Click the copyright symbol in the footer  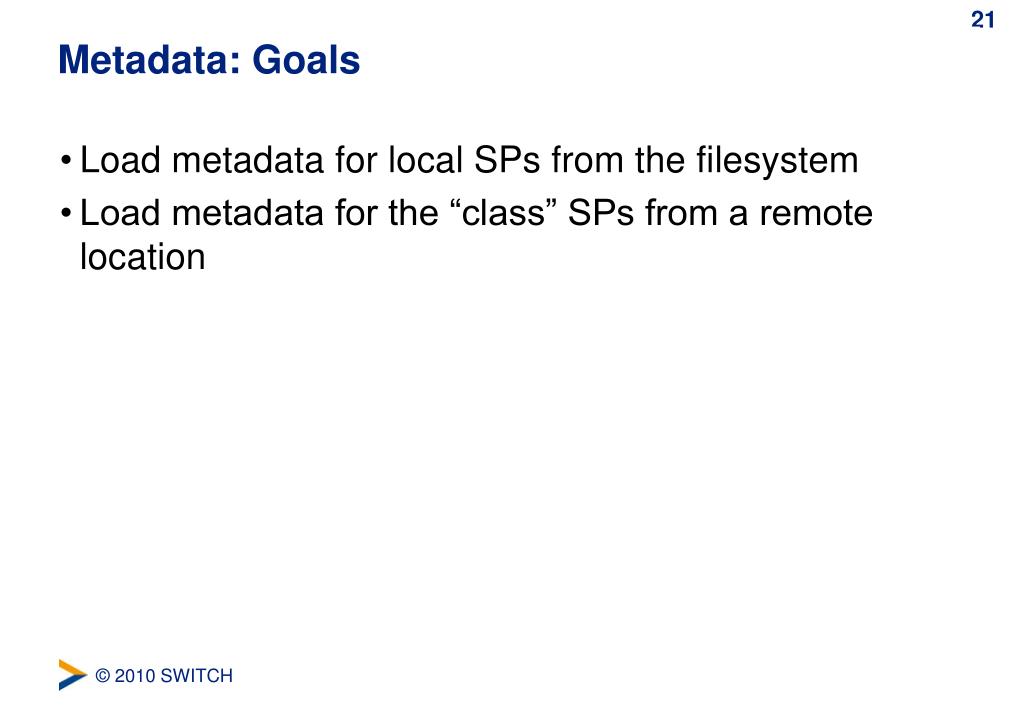pyautogui.click(x=102, y=675)
